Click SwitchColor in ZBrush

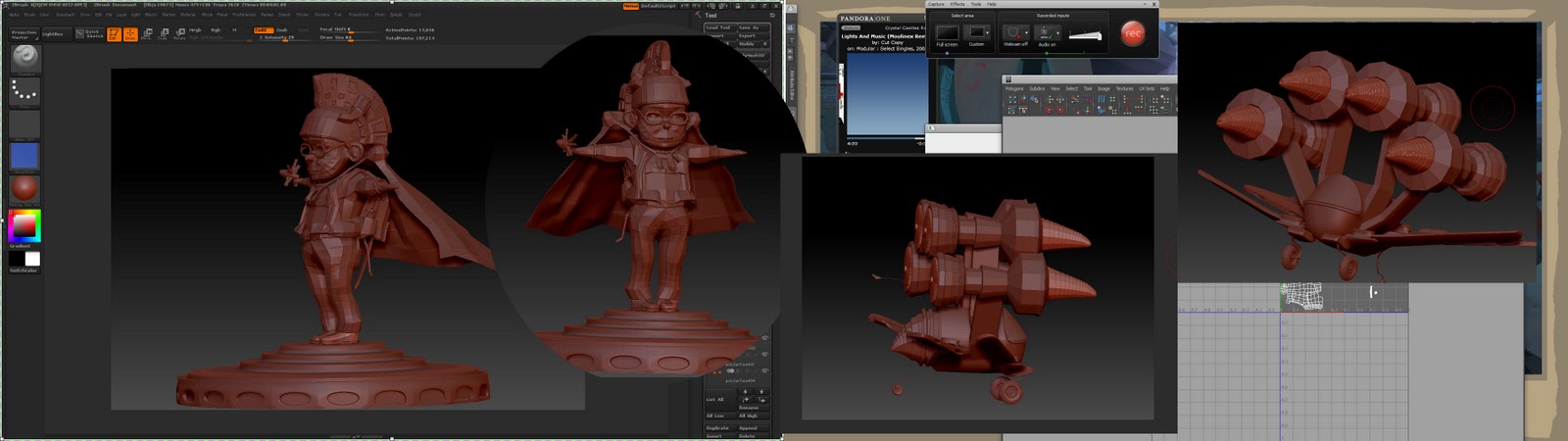click(x=24, y=269)
